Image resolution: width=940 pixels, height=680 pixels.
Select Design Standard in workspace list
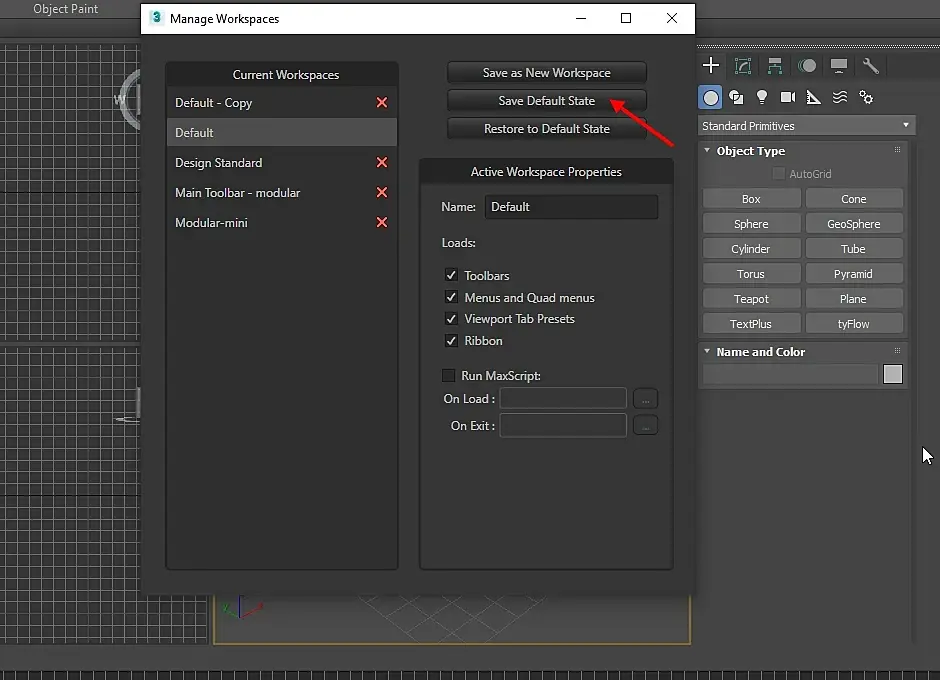point(219,162)
